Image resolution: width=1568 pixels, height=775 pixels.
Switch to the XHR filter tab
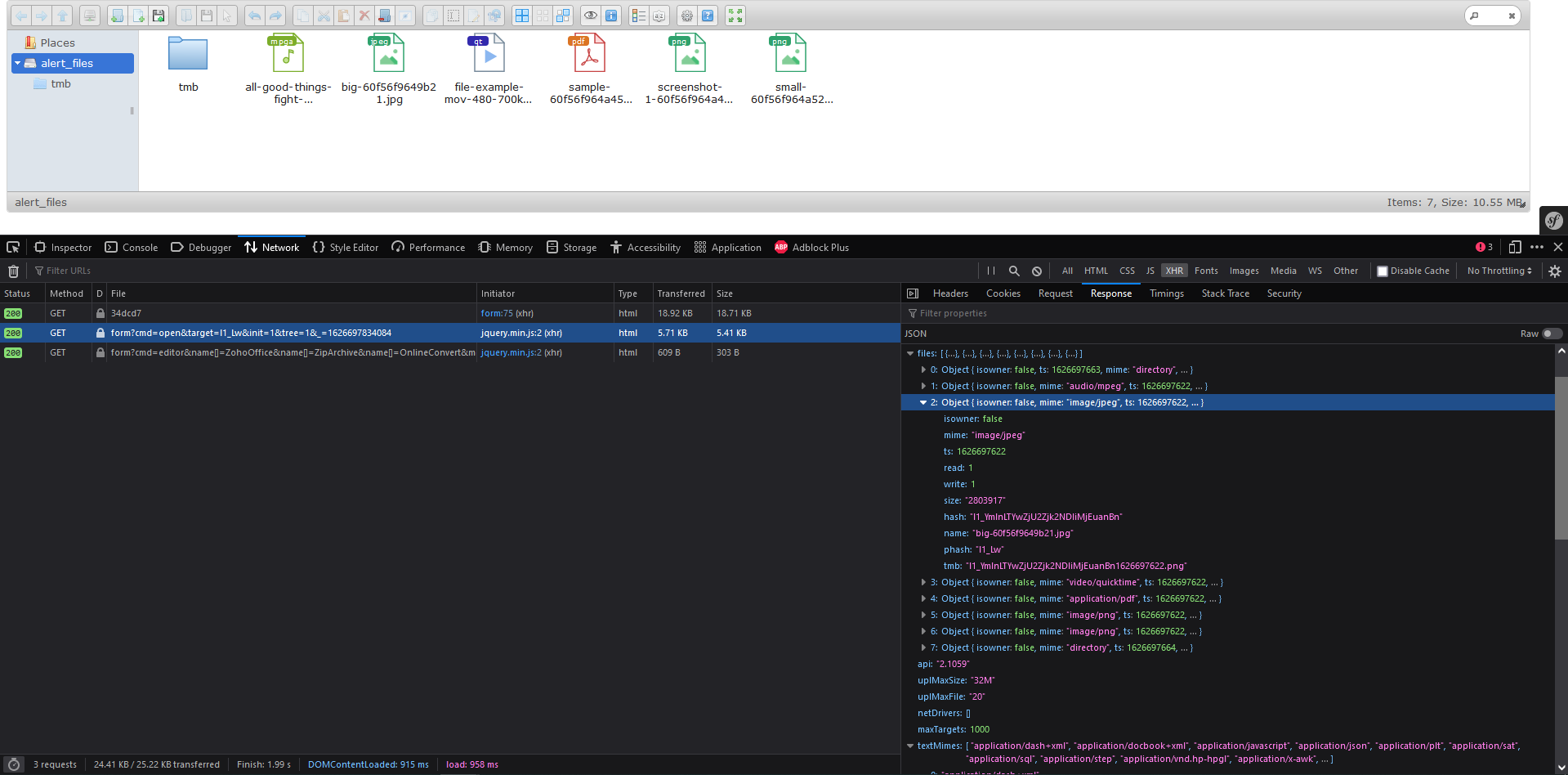tap(1174, 271)
